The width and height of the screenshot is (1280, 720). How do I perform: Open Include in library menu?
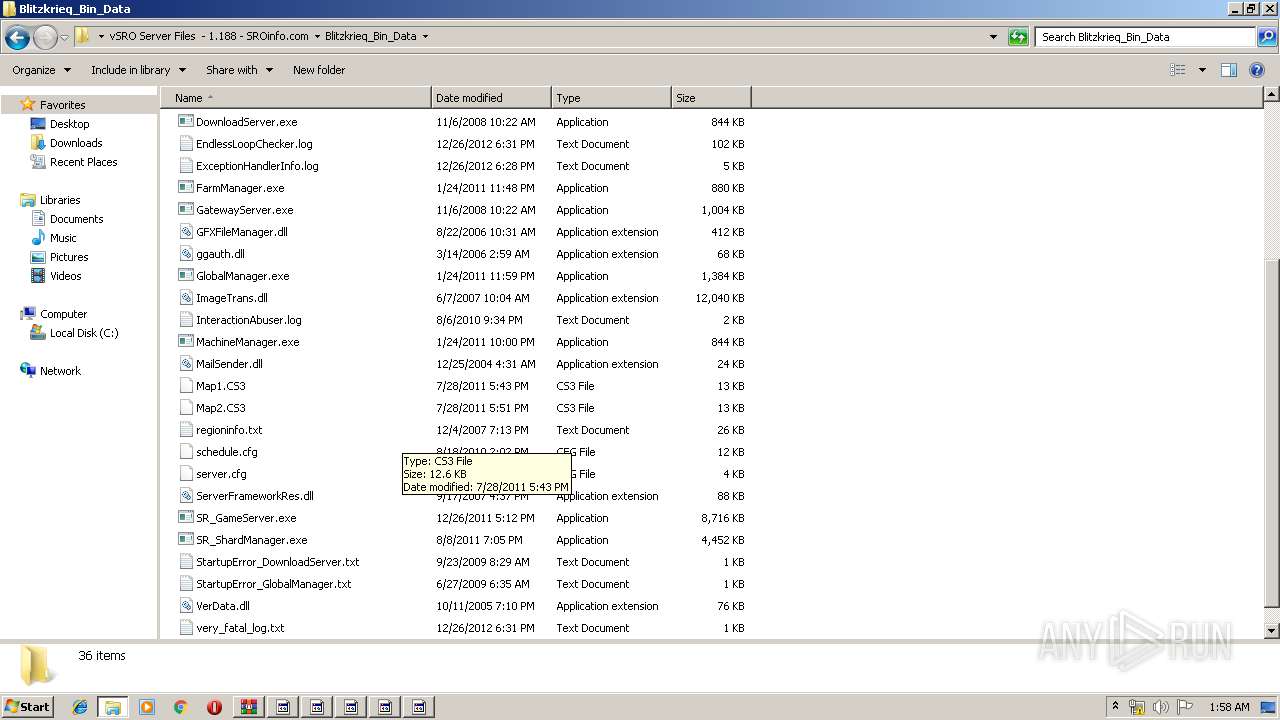point(138,70)
